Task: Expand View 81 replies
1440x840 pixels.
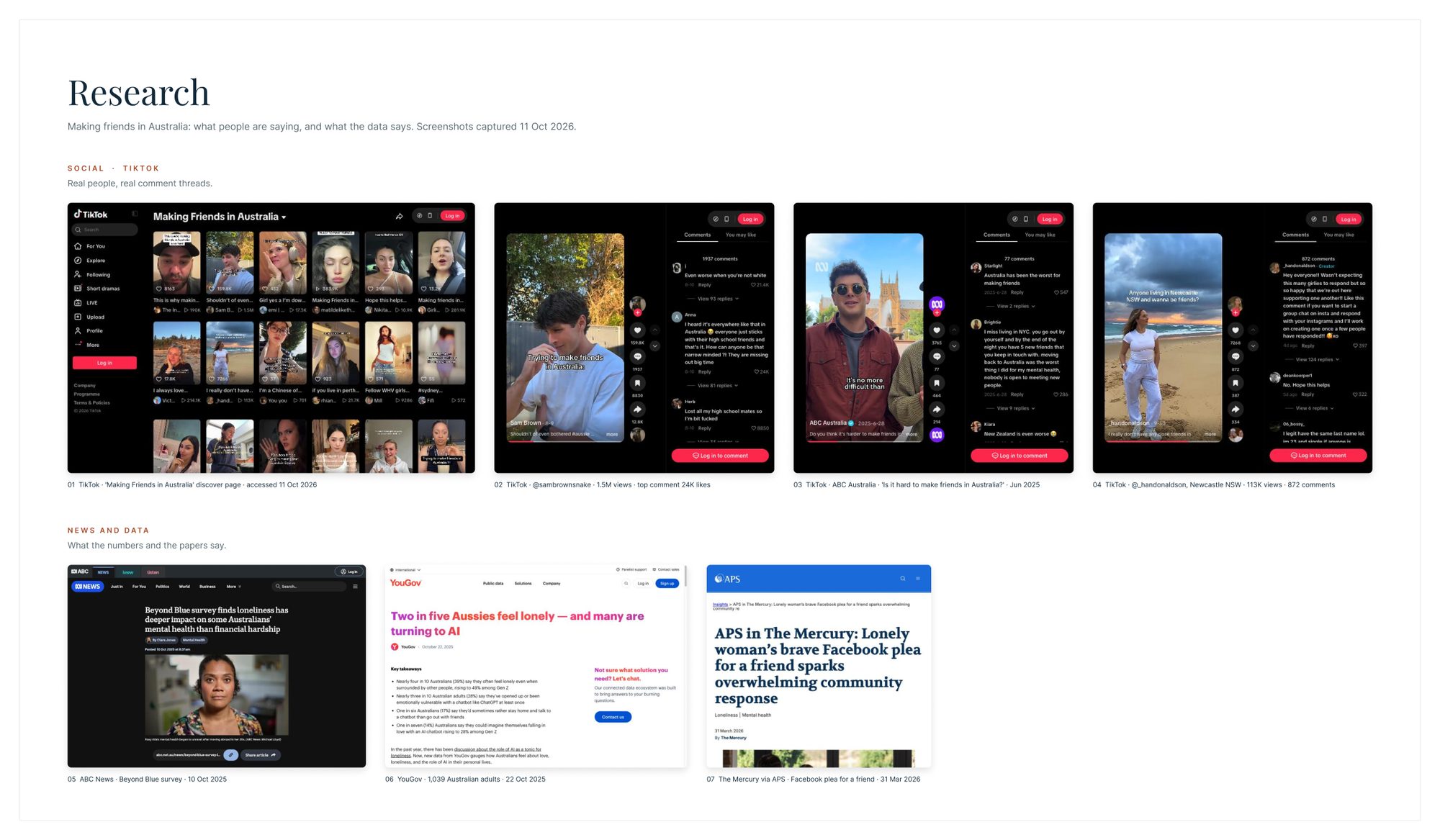Action: click(x=714, y=386)
